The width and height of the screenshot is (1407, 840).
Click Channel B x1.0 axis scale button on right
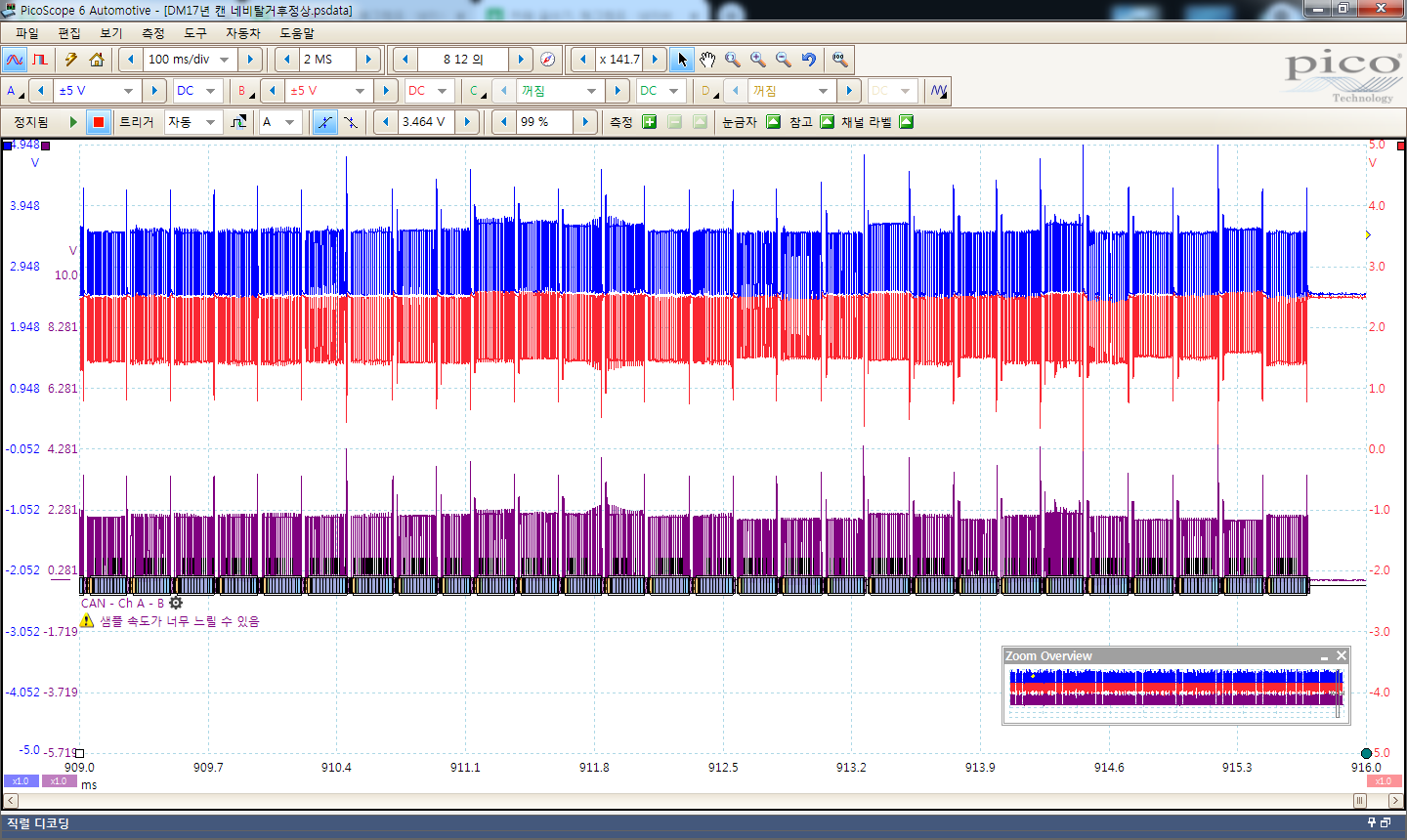coord(1384,781)
